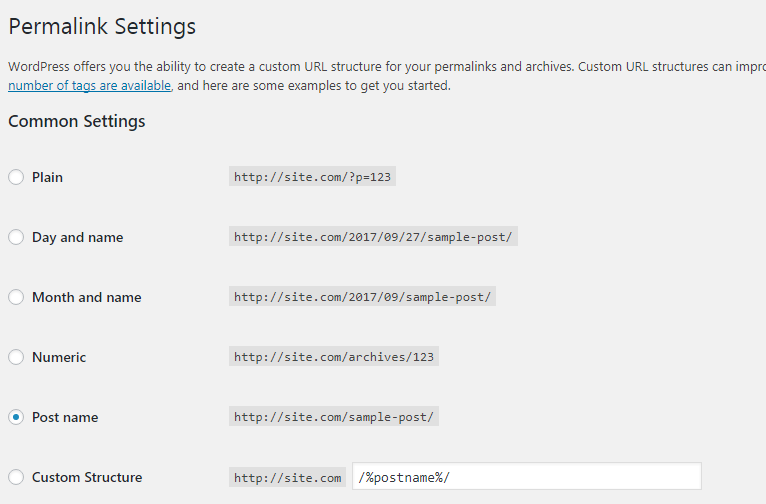
Task: Click the 'Numeric' label text
Action: tap(59, 357)
